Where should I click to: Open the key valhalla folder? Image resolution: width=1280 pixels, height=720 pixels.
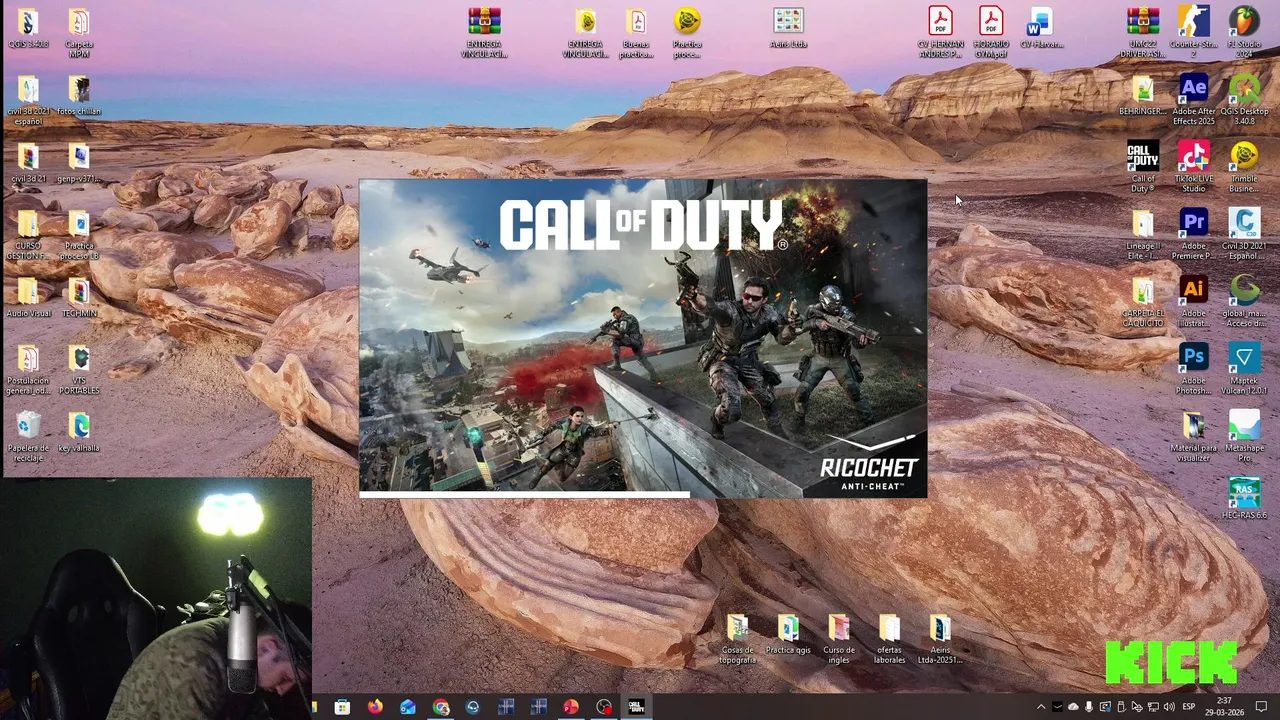click(x=79, y=432)
